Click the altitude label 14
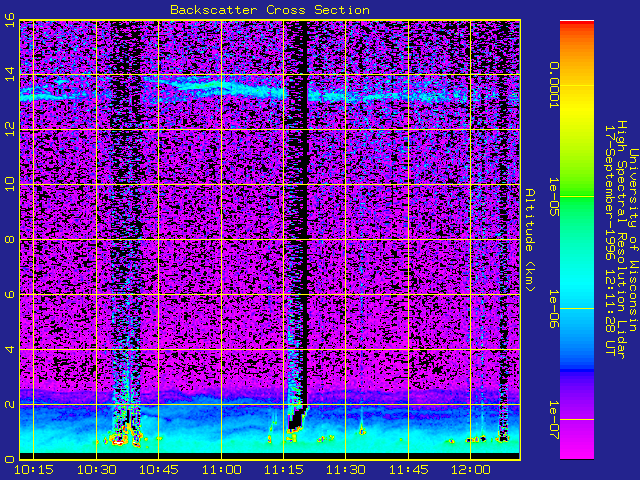The width and height of the screenshot is (640, 480). pos(9,74)
